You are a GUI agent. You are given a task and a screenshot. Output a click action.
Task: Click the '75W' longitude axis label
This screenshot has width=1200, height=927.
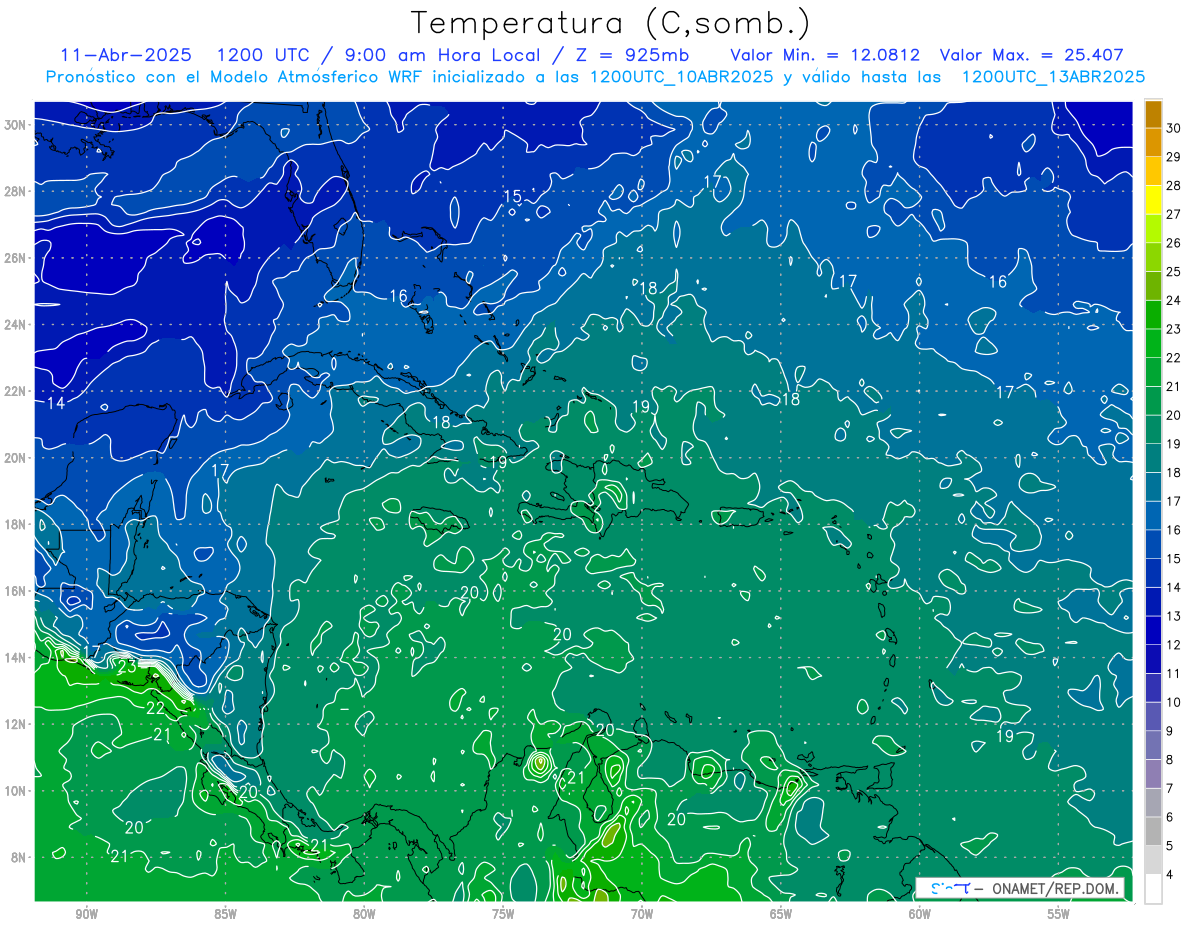503,914
